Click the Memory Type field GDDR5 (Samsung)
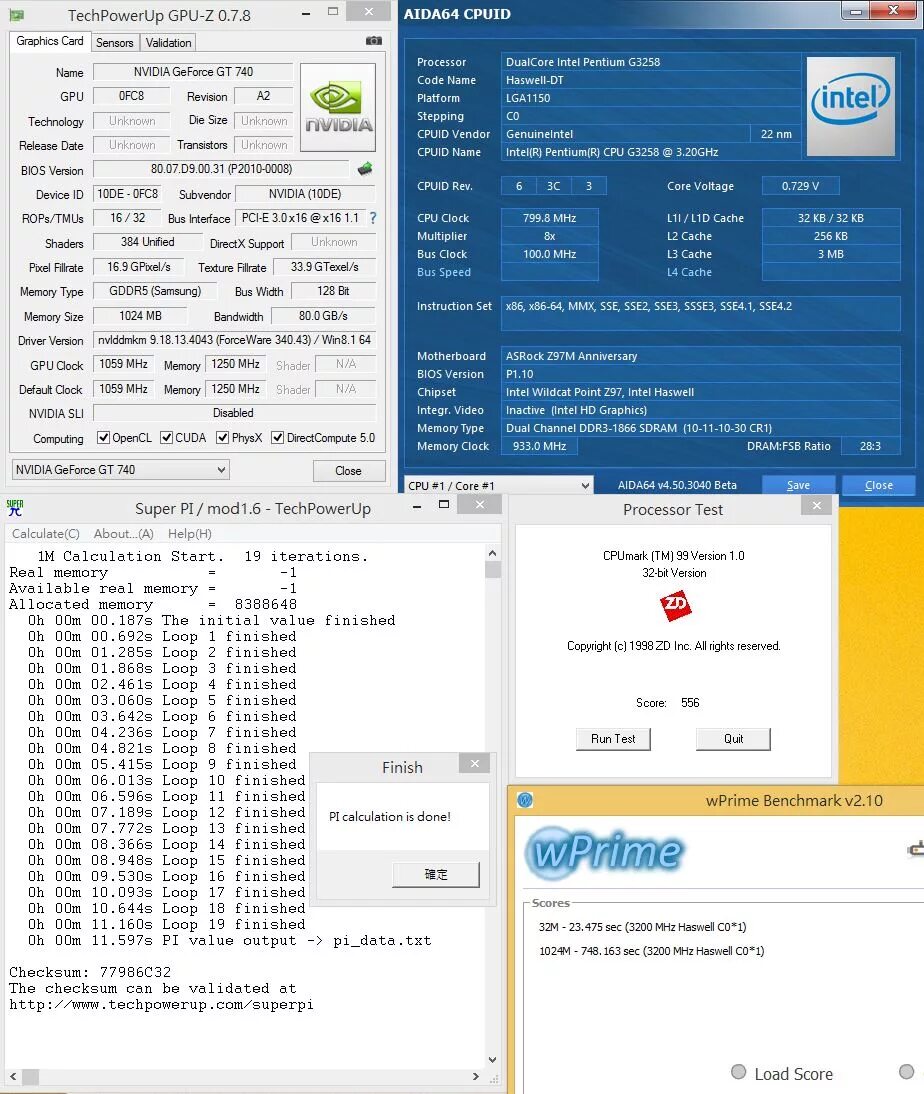Viewport: 924px width, 1094px height. (x=155, y=291)
